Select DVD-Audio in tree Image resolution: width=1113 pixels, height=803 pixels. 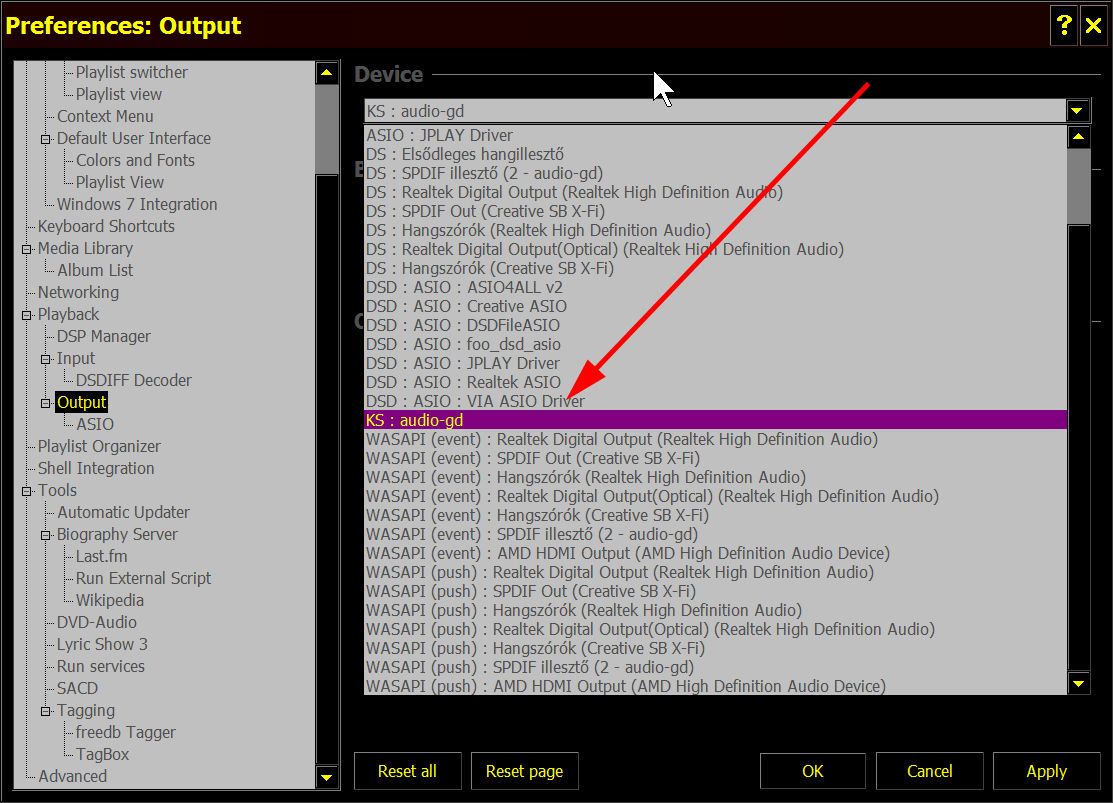point(97,623)
